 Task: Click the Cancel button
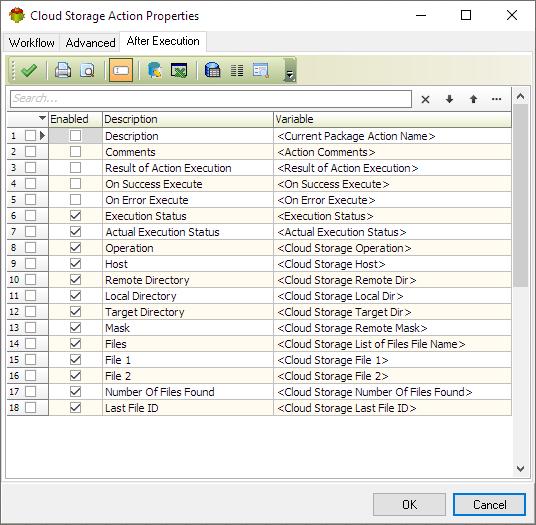coord(489,504)
